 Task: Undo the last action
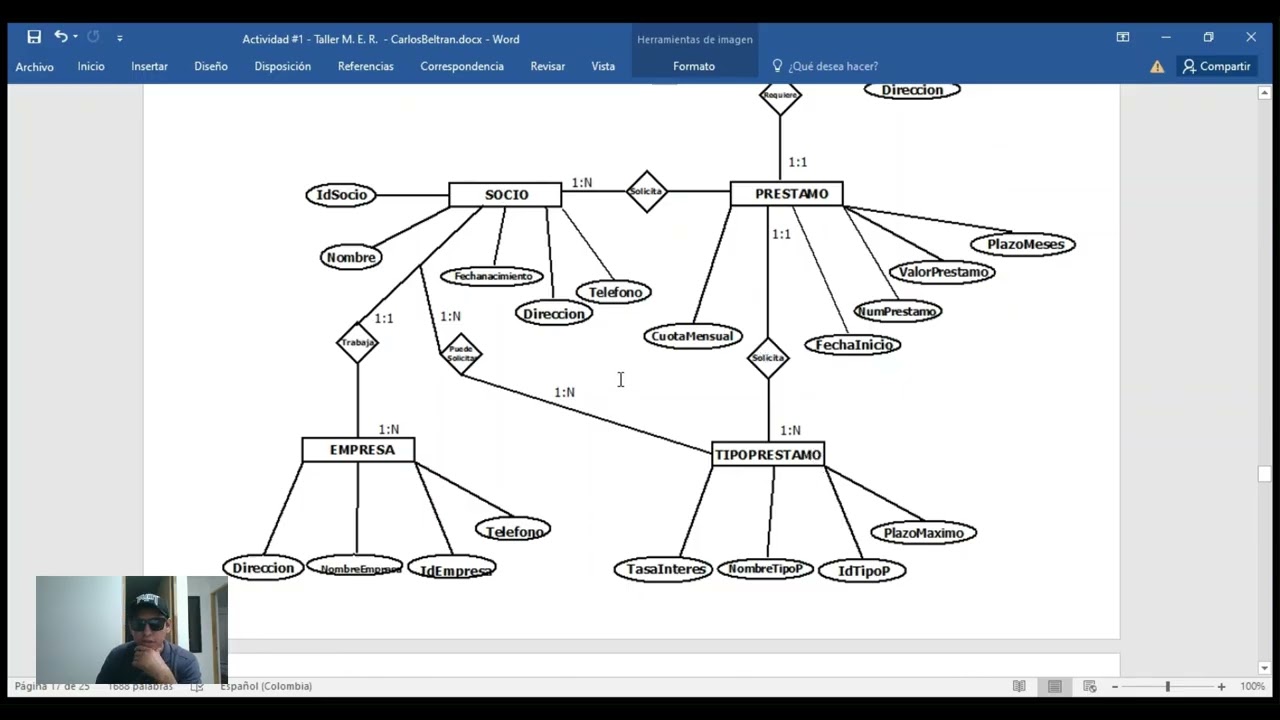[x=60, y=37]
